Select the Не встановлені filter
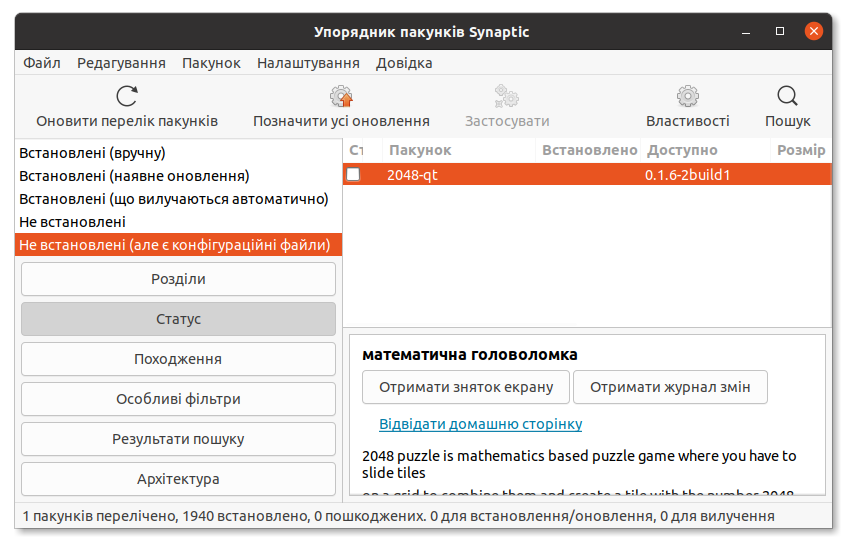Viewport: 851px width, 547px height. pyautogui.click(x=179, y=222)
